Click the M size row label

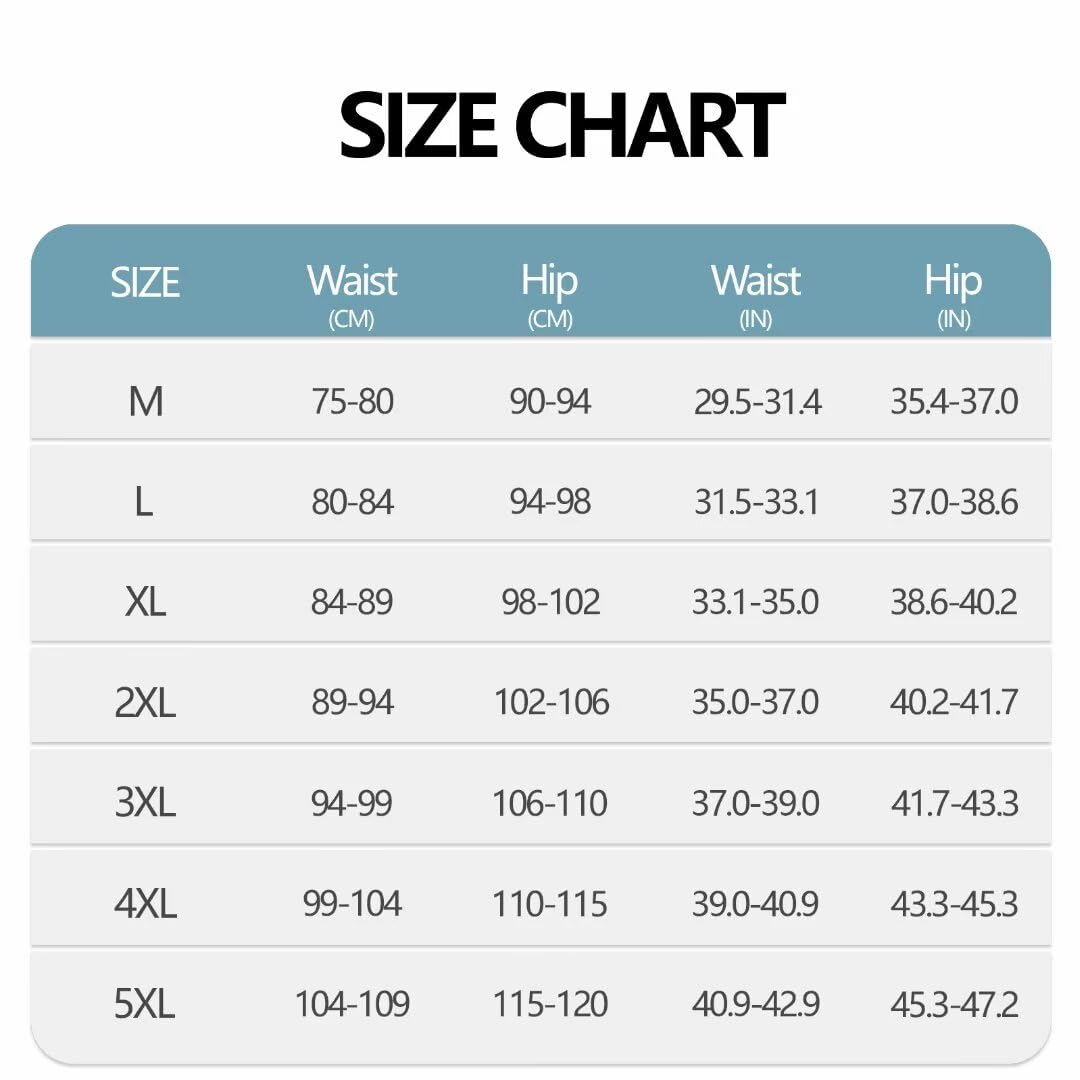coord(146,401)
